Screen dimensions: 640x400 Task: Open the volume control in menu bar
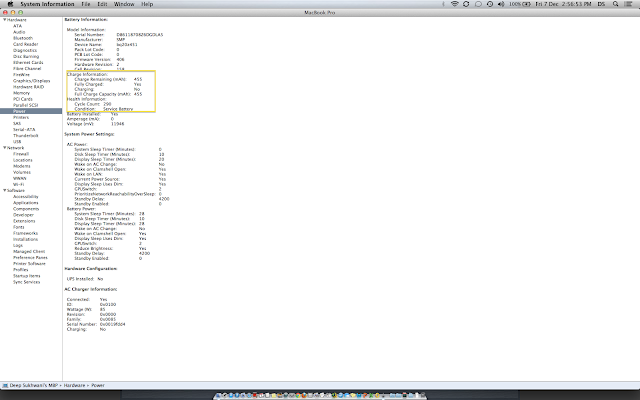tap(501, 4)
